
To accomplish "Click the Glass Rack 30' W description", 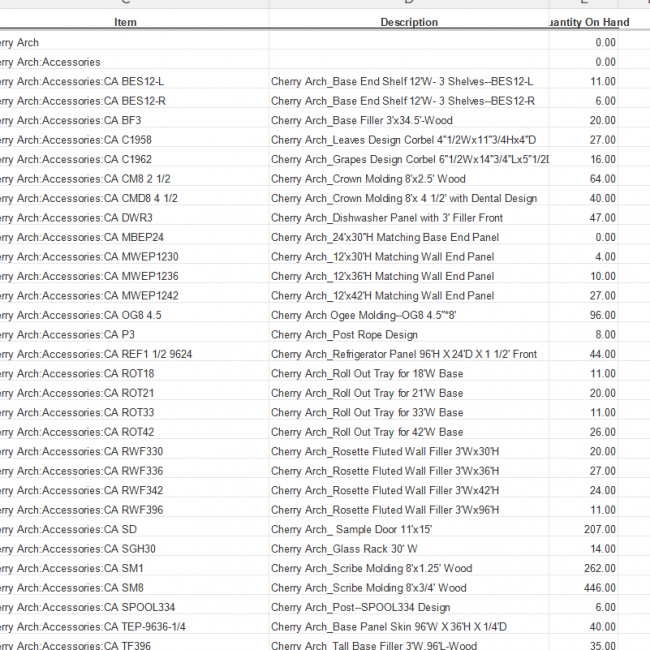I will 409,549.
